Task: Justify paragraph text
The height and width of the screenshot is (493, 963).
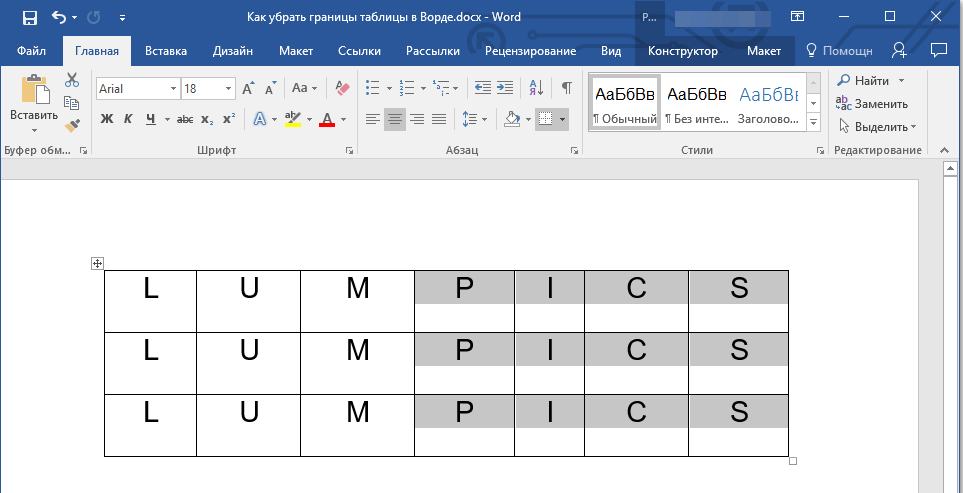Action: (439, 119)
